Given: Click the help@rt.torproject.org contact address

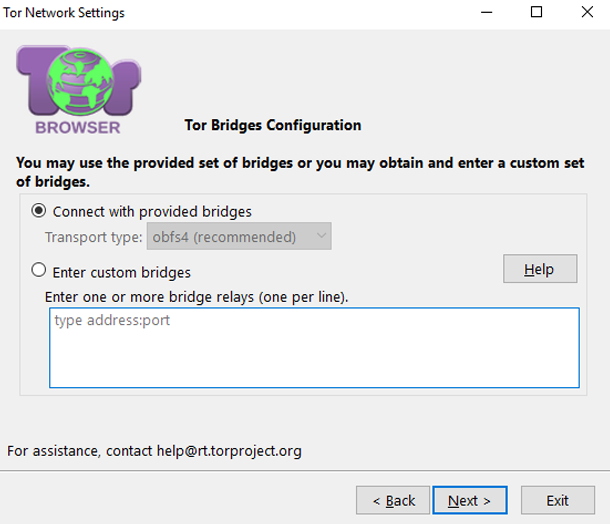Looking at the screenshot, I should (x=229, y=451).
